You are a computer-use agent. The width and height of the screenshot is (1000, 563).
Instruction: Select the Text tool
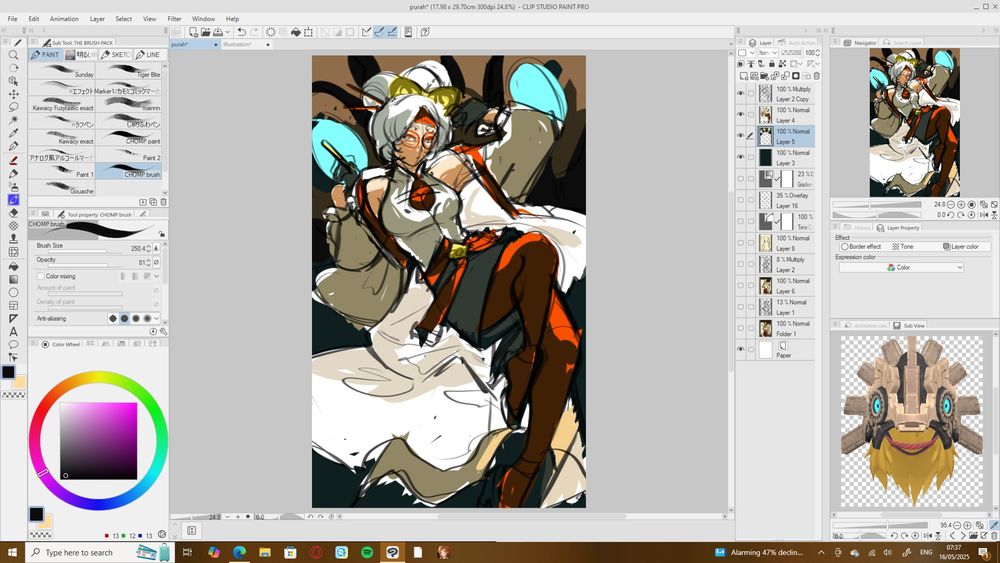14,331
